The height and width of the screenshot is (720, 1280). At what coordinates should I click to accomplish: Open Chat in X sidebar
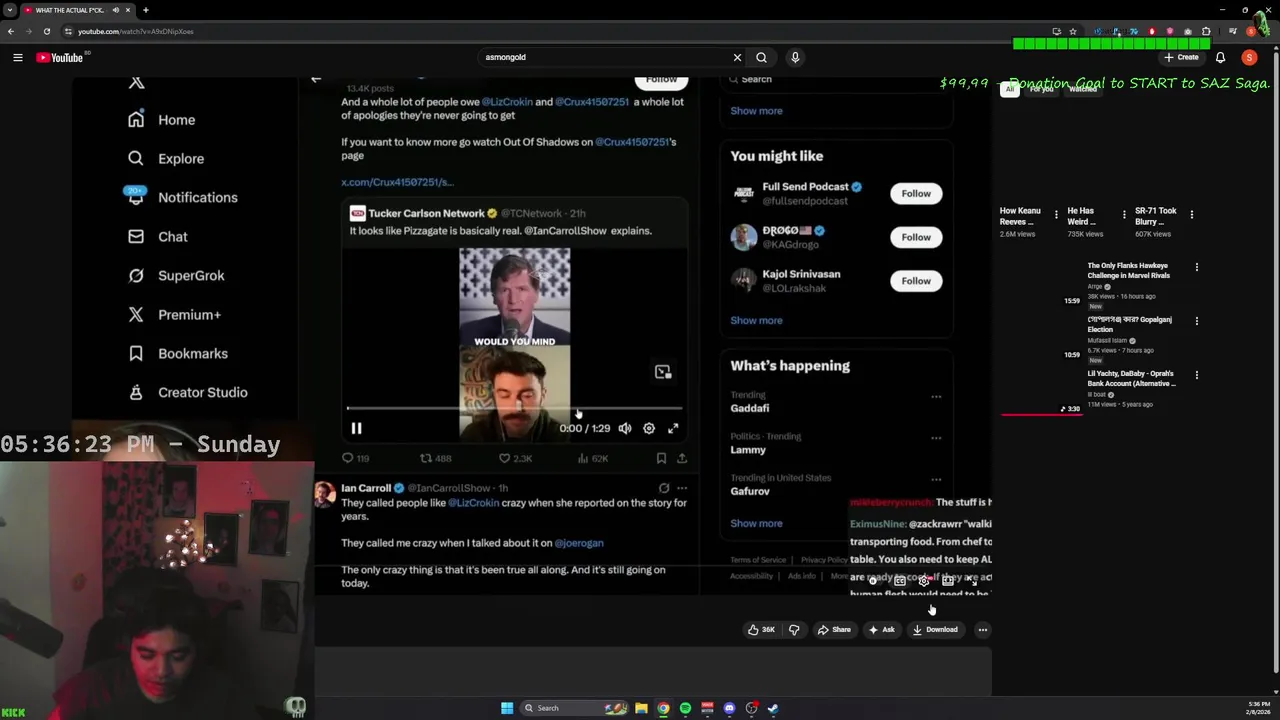[x=158, y=237]
